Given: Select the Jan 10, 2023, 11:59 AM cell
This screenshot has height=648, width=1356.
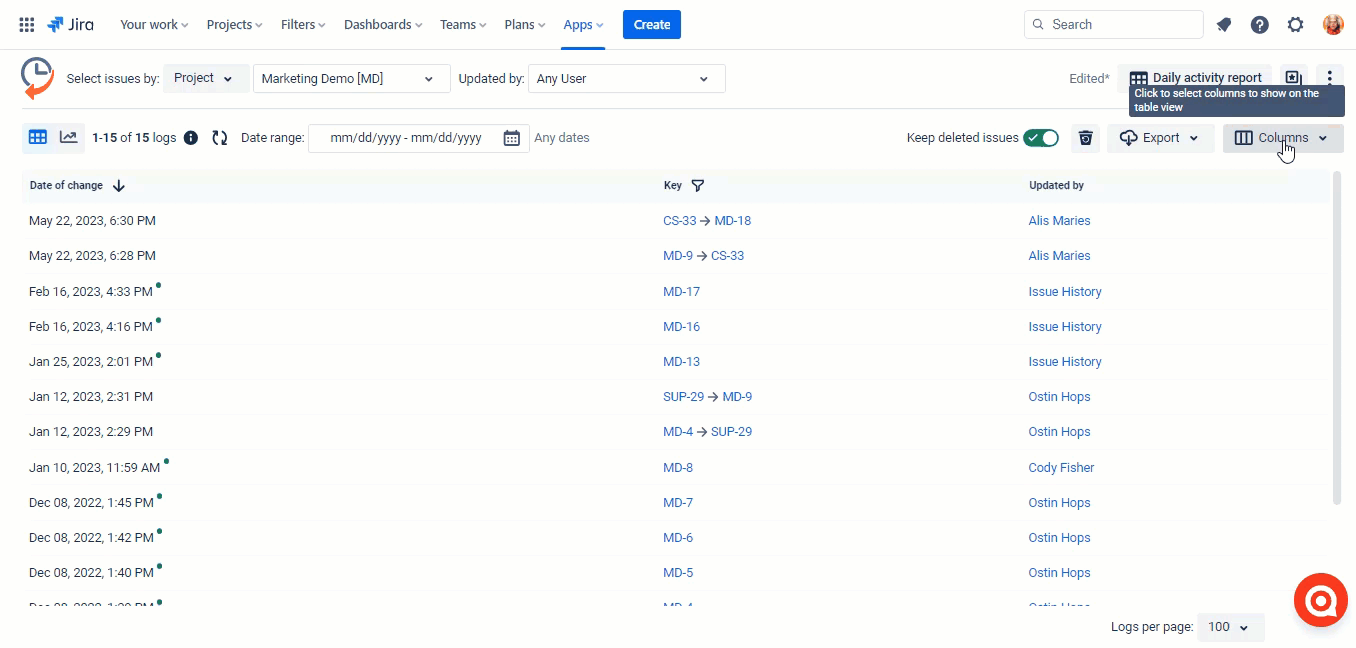Looking at the screenshot, I should (94, 468).
